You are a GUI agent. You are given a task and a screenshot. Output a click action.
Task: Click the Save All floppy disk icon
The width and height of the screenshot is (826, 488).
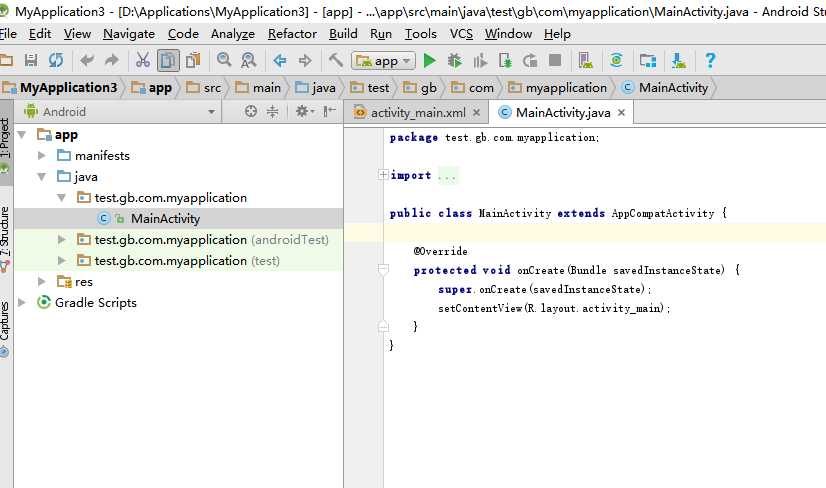click(31, 61)
